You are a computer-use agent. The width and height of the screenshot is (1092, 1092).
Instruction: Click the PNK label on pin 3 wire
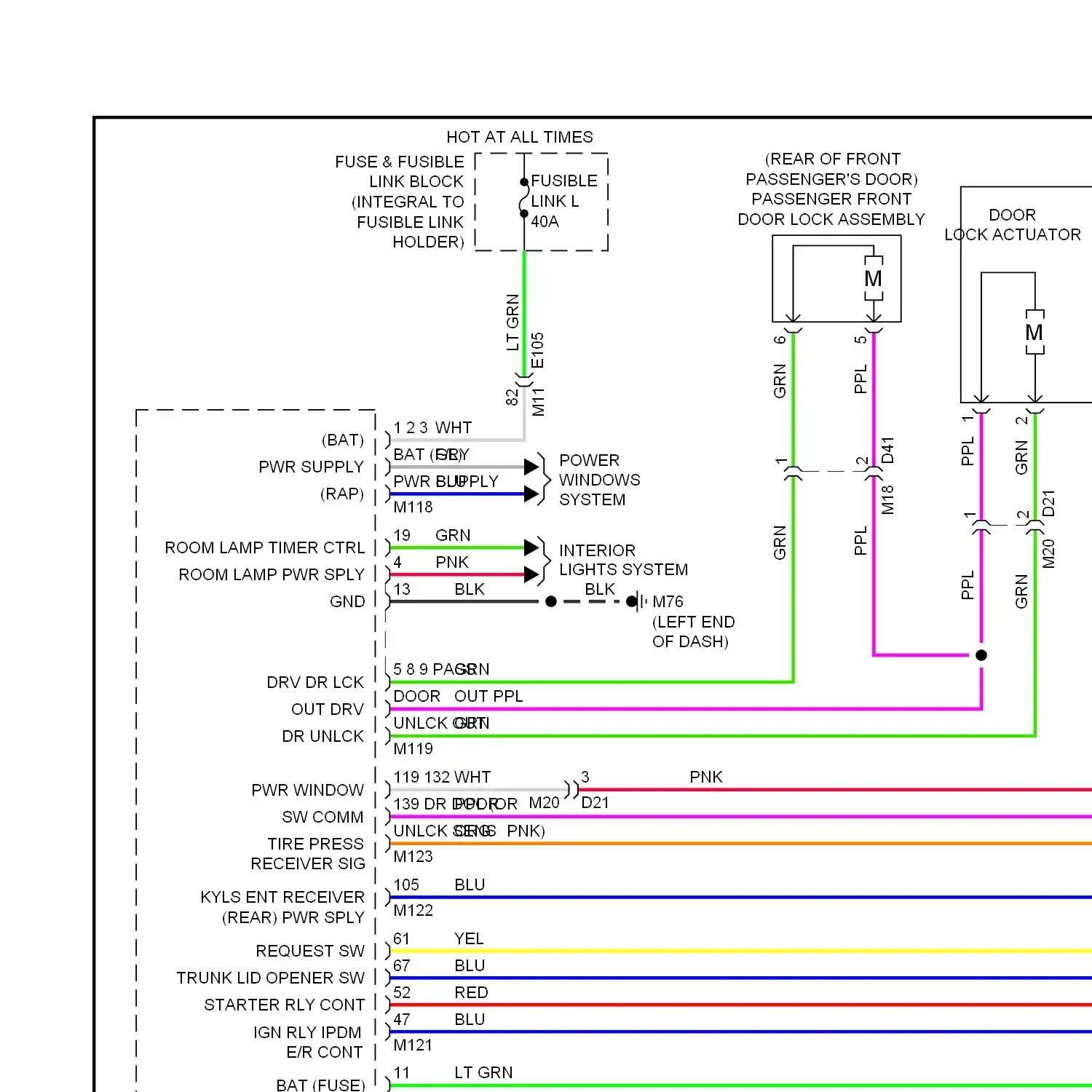tap(706, 777)
